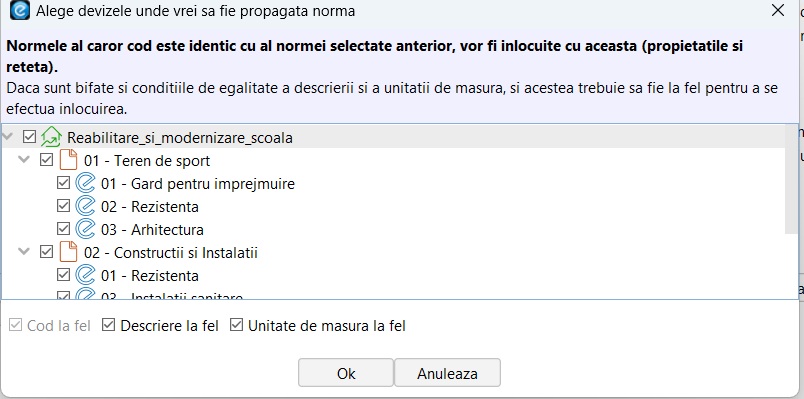Confirm with the Ok button
This screenshot has width=804, height=399.
coord(346,373)
